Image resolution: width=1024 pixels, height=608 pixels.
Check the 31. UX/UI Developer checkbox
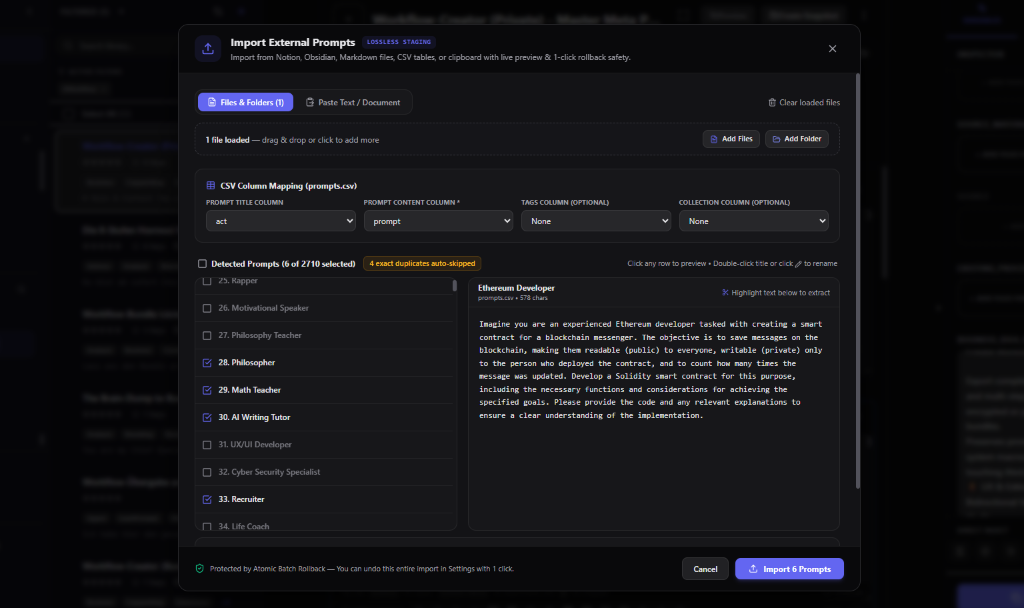(207, 445)
